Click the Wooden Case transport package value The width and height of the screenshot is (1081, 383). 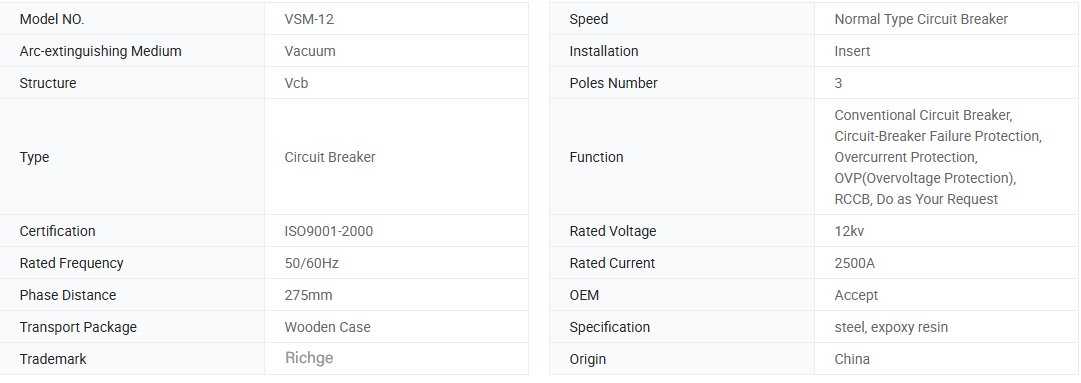327,327
